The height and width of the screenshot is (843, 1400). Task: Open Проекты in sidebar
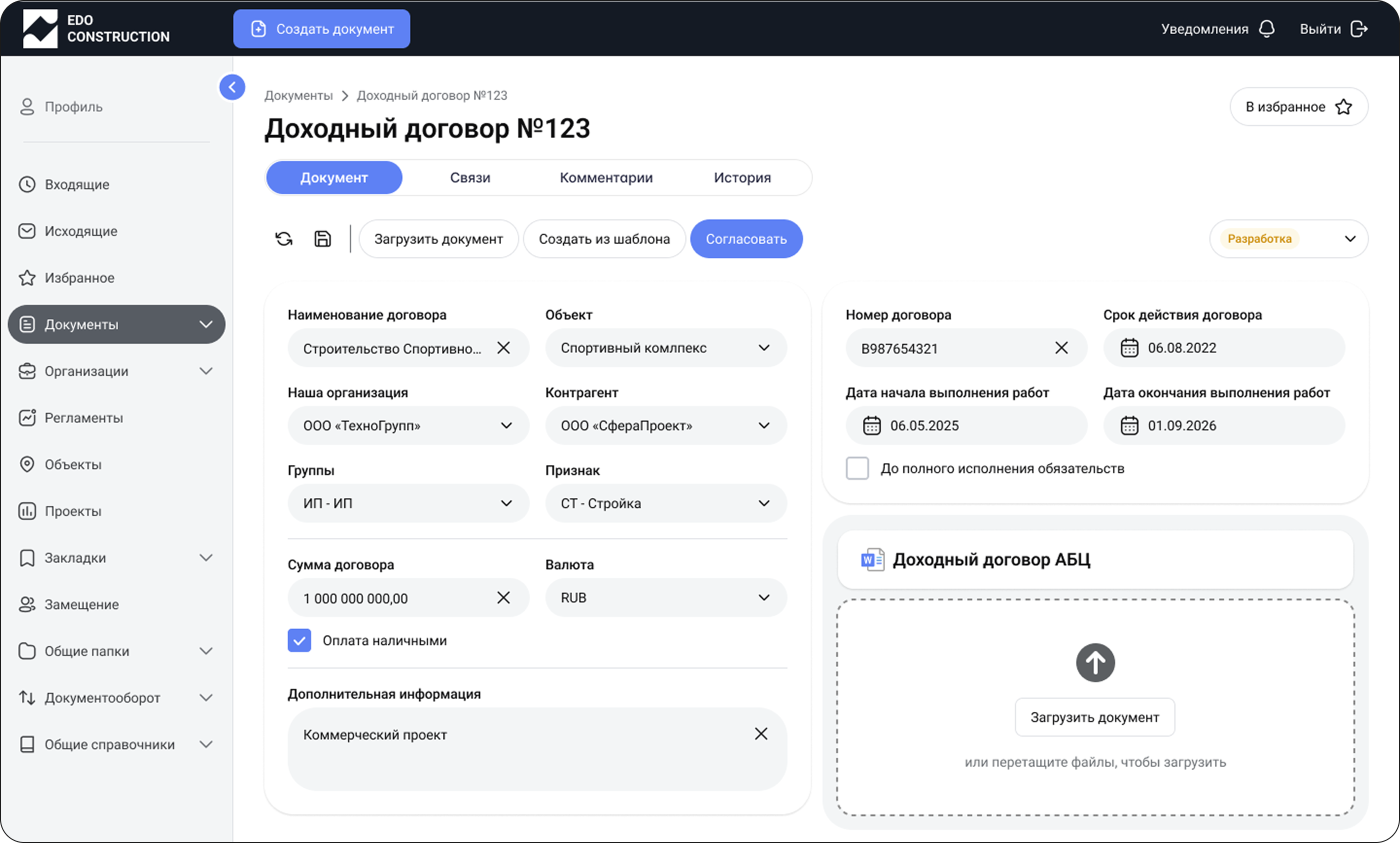pos(60,511)
